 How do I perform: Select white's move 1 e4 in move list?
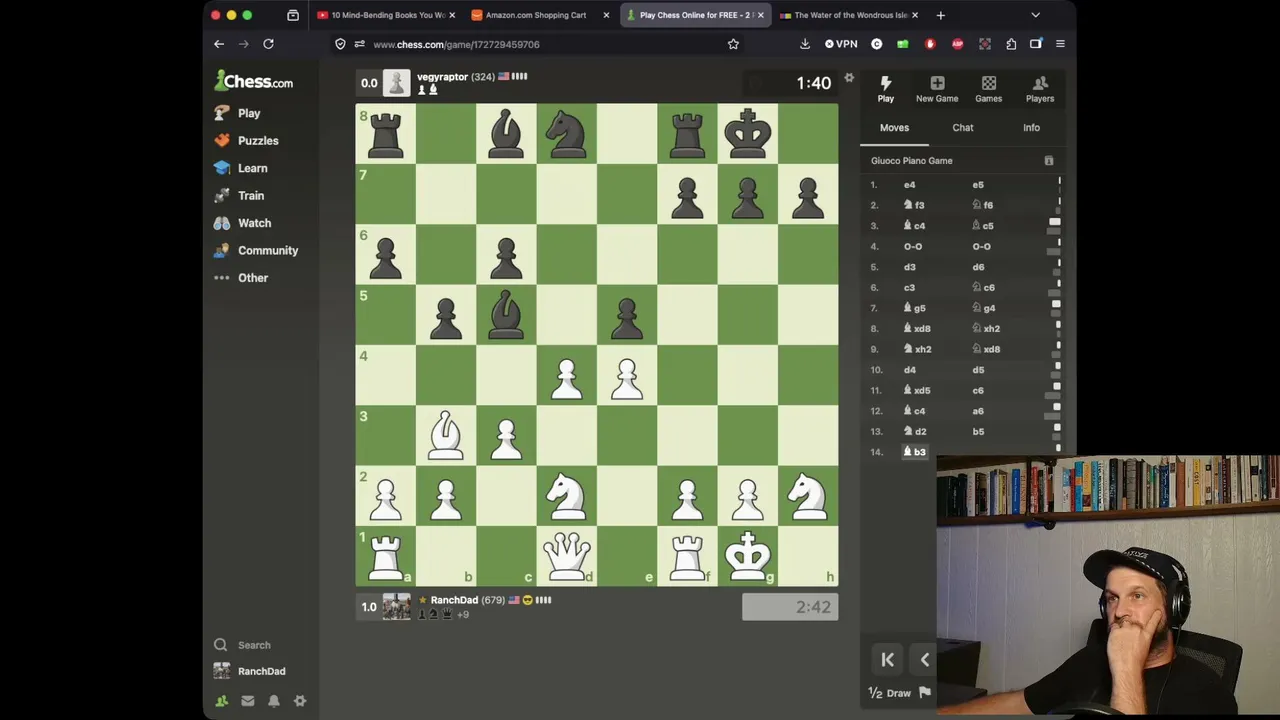(909, 185)
